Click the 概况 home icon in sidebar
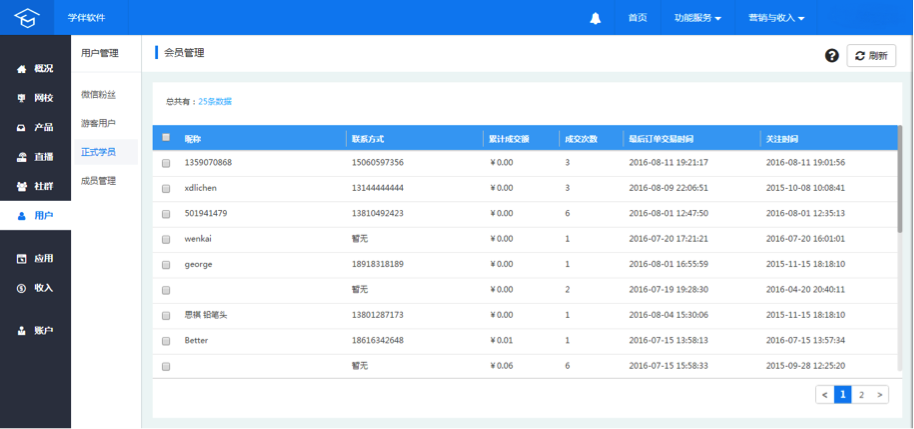 [x=22, y=69]
